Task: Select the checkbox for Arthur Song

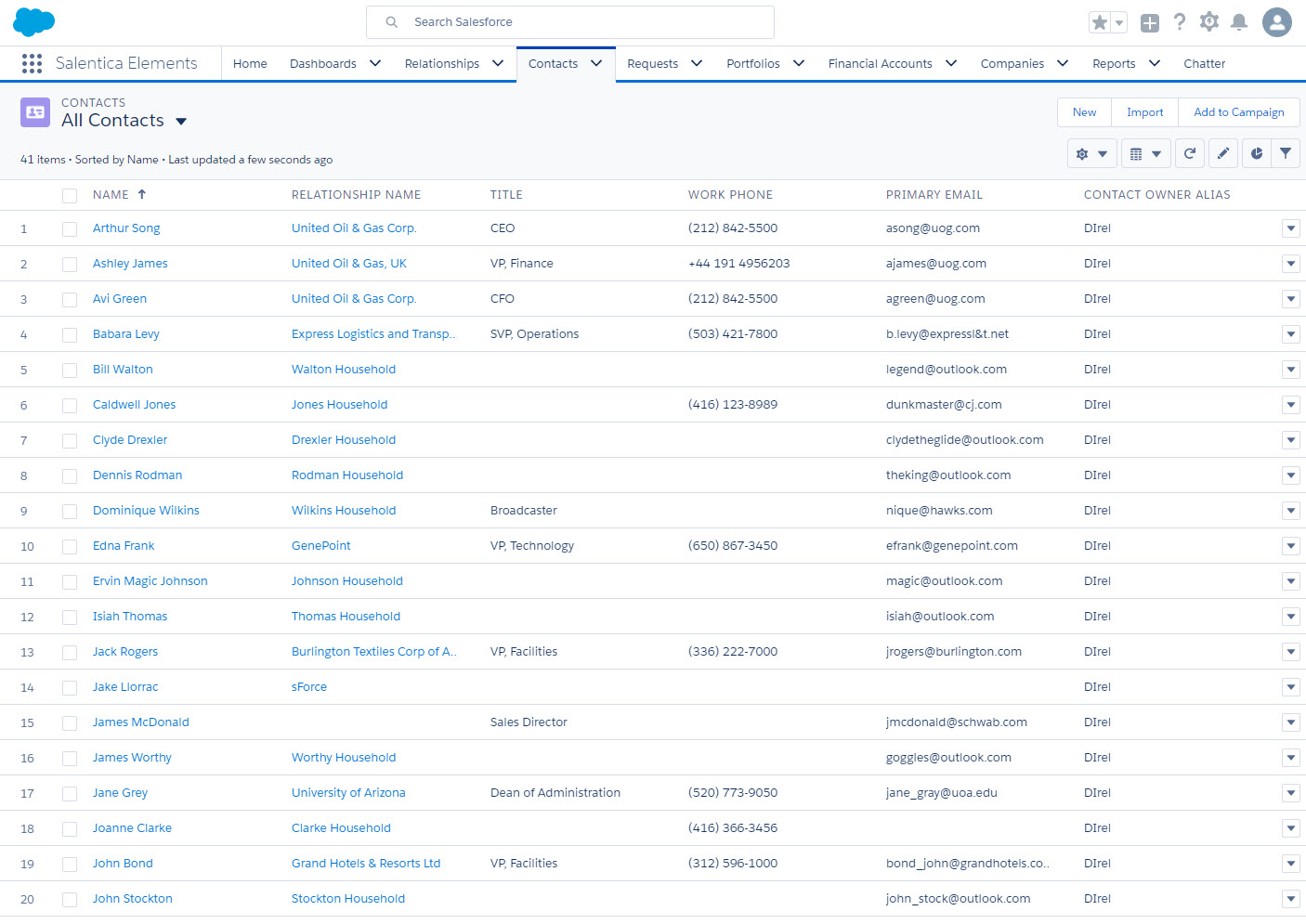Action: (x=70, y=229)
